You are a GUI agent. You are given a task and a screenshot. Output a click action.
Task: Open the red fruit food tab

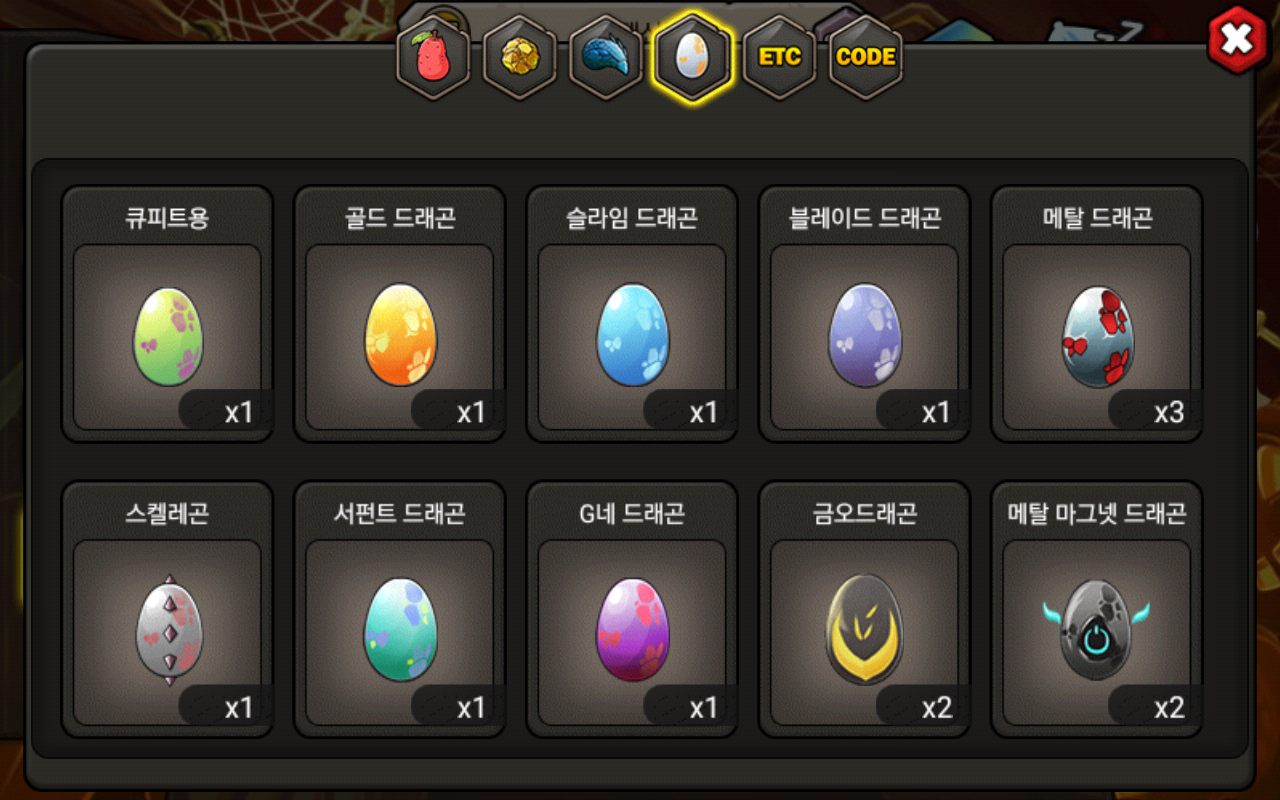point(433,57)
